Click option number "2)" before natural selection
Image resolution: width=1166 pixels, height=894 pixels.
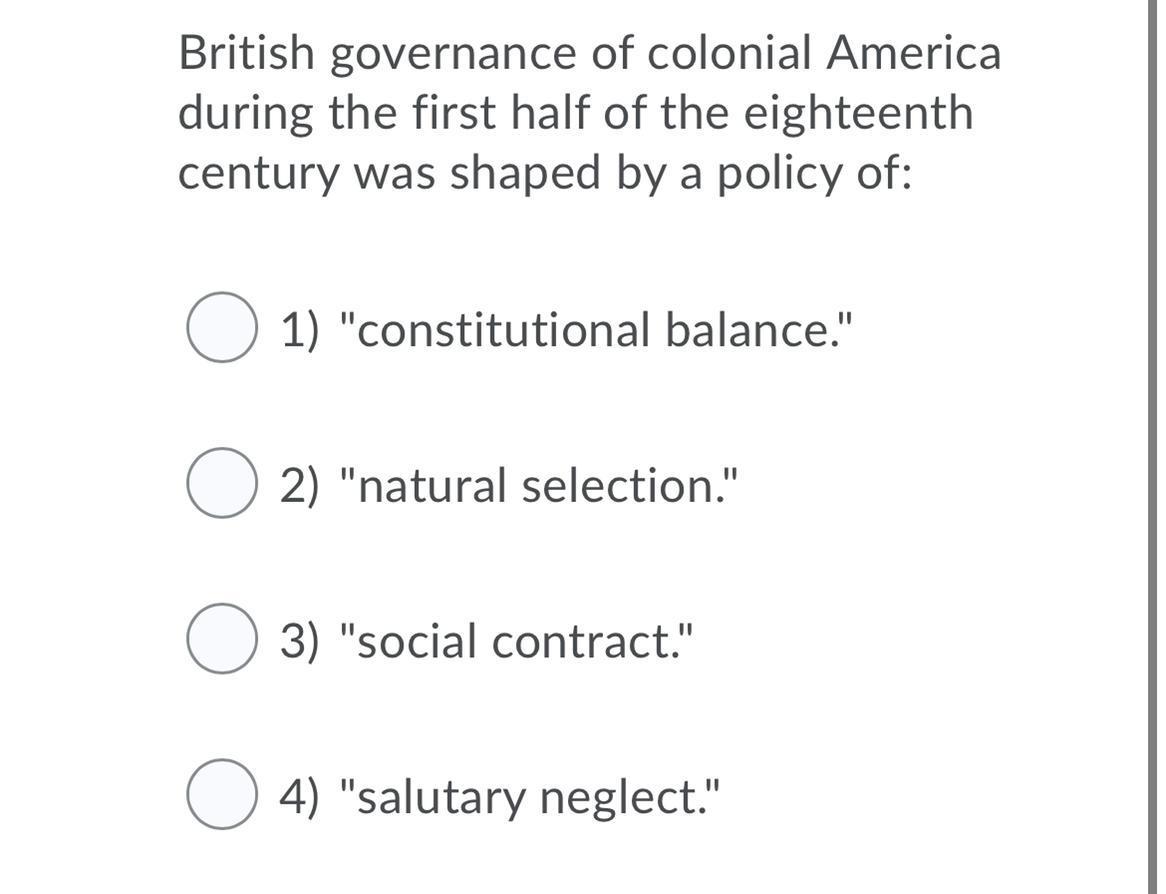coord(300,486)
